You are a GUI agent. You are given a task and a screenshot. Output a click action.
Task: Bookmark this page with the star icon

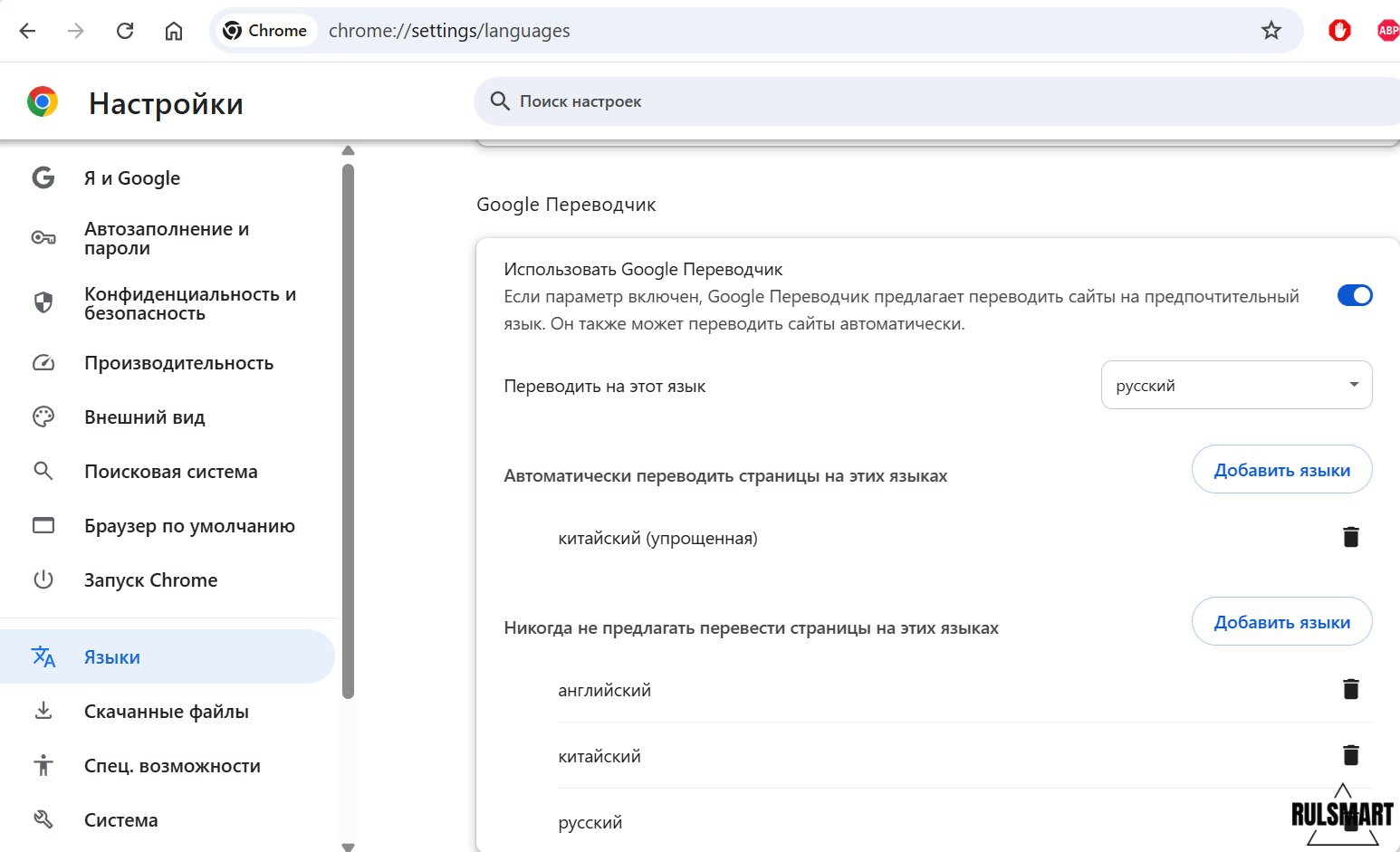click(1271, 31)
